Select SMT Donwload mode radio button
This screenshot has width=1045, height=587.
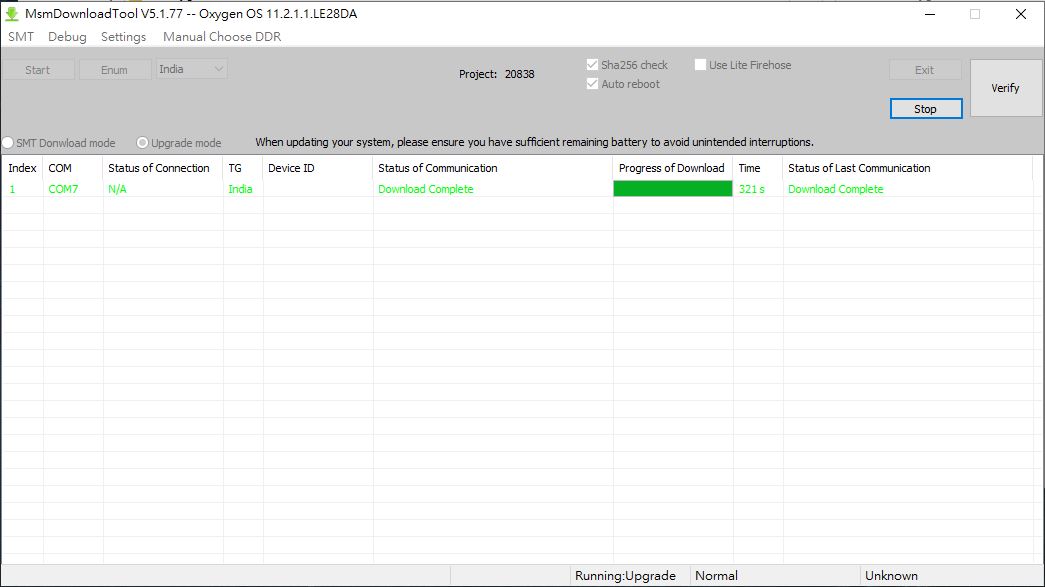7,143
